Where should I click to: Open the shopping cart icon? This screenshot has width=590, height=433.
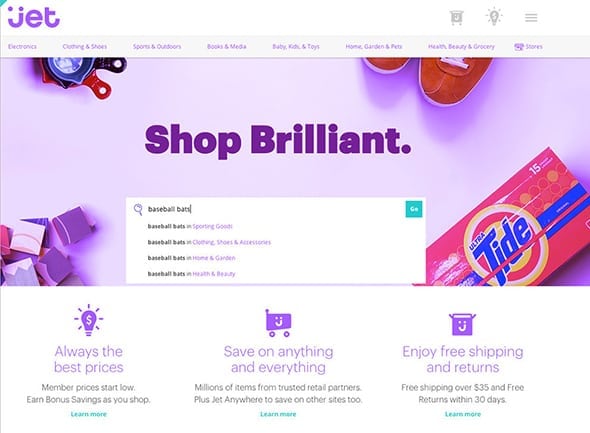[456, 17]
